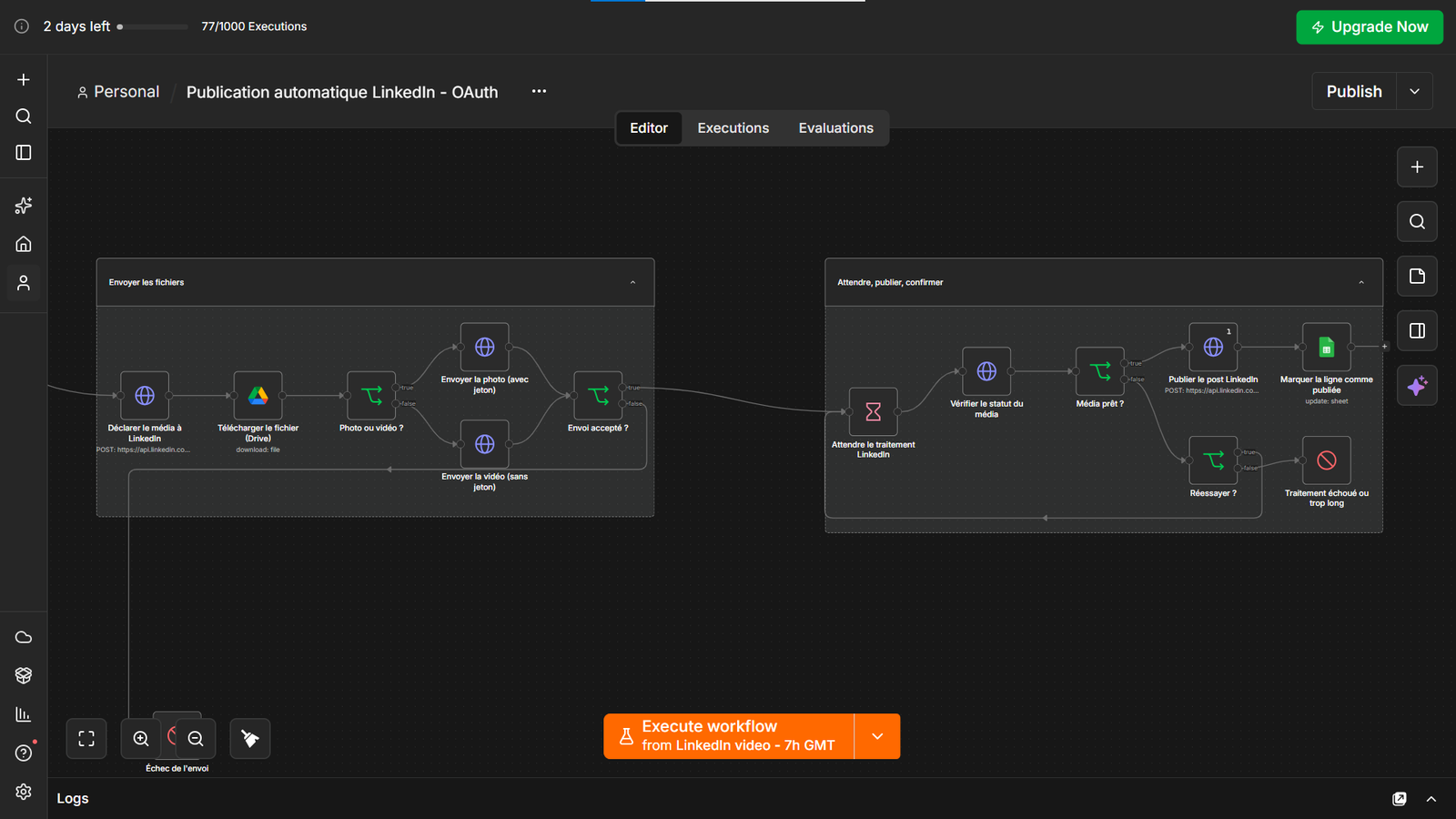
Task: Open the bar chart insights icon
Action: (24, 714)
